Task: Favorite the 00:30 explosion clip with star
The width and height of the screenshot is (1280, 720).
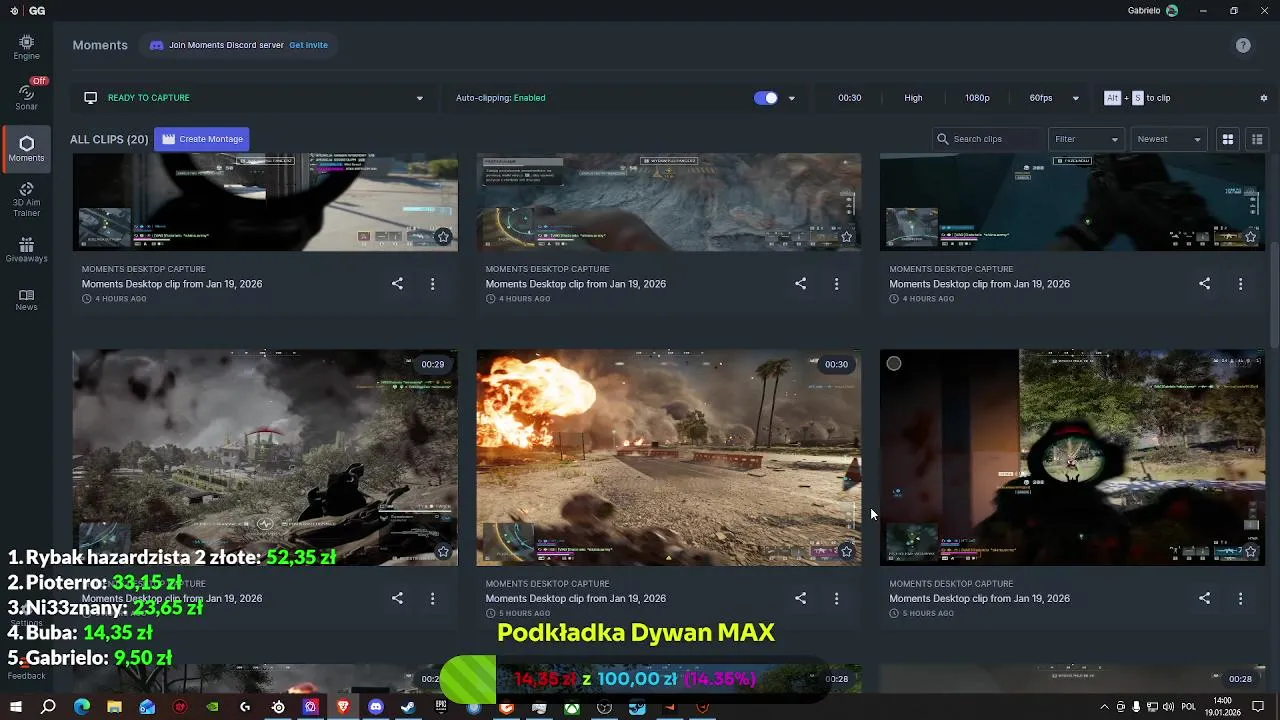Action: (846, 551)
